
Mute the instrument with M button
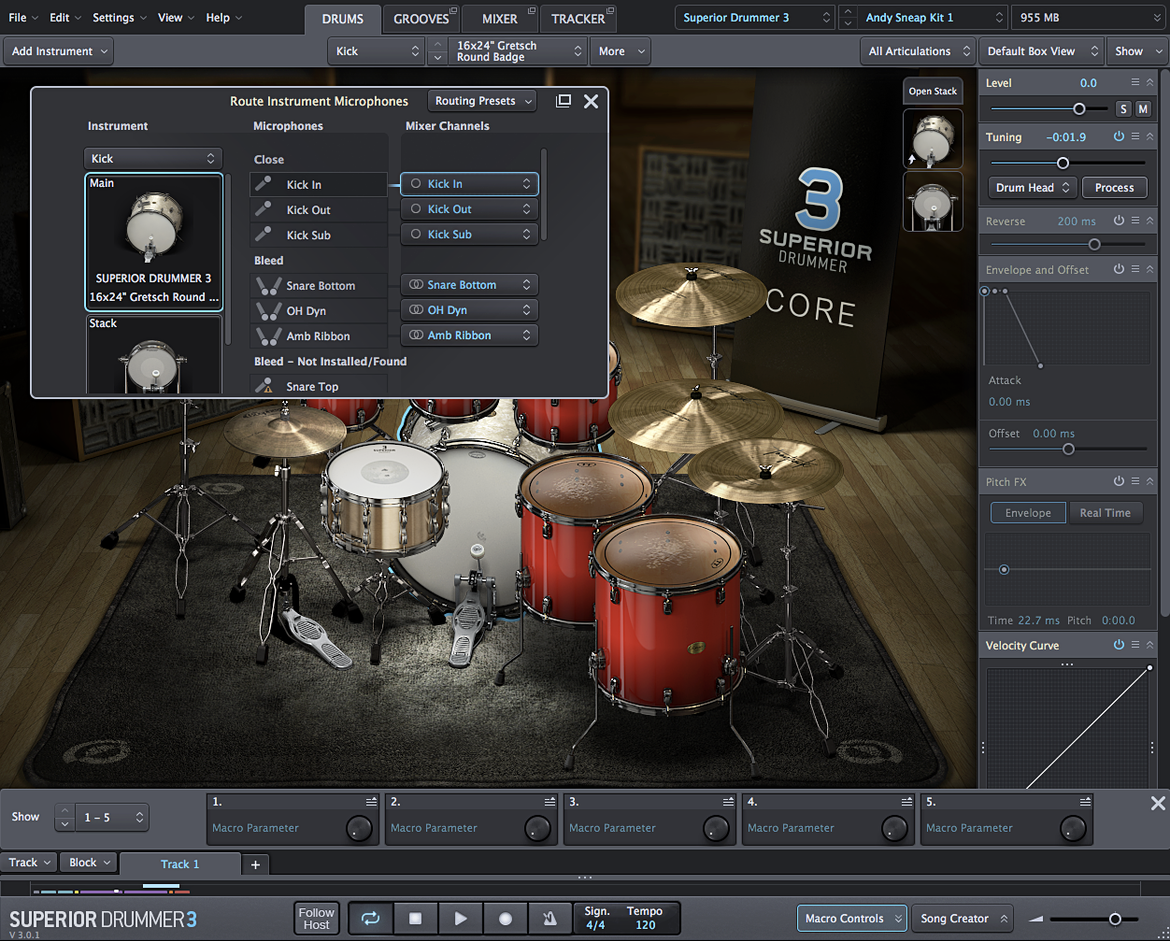(1142, 109)
